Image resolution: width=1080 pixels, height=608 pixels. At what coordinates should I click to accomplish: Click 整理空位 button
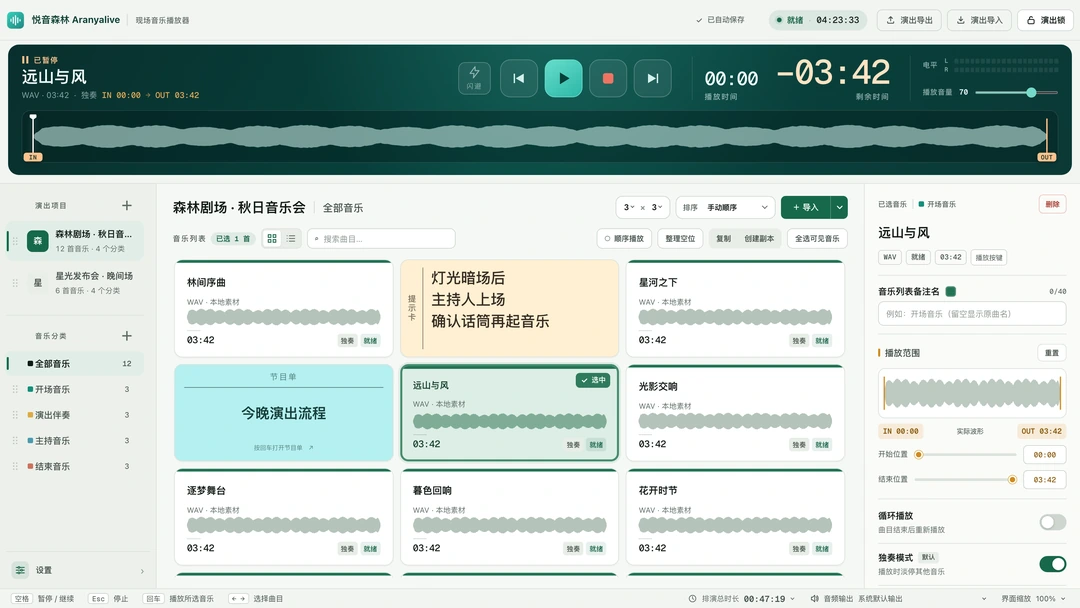coord(680,238)
